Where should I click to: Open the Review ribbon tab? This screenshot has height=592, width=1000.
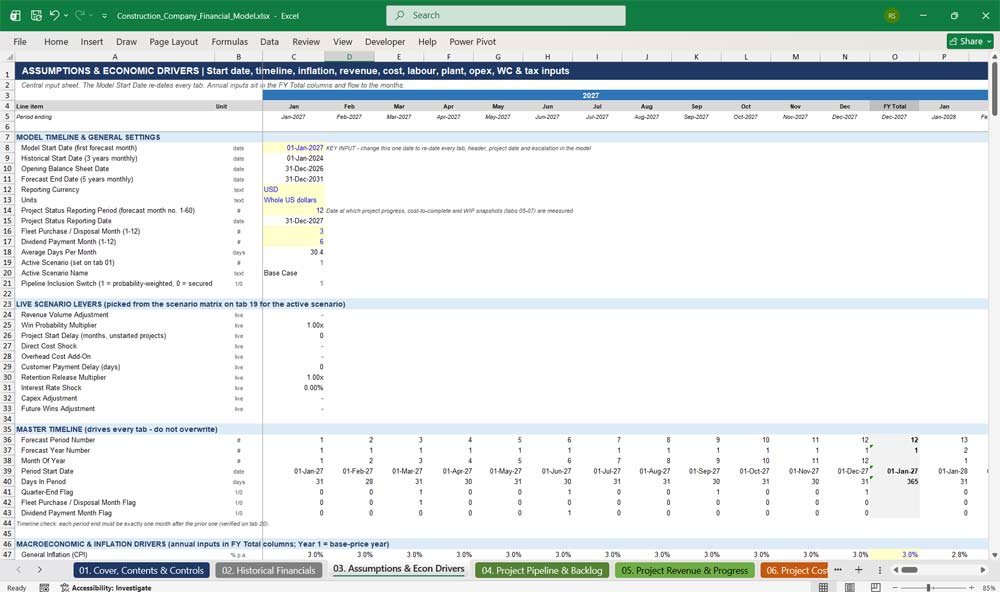[x=306, y=41]
